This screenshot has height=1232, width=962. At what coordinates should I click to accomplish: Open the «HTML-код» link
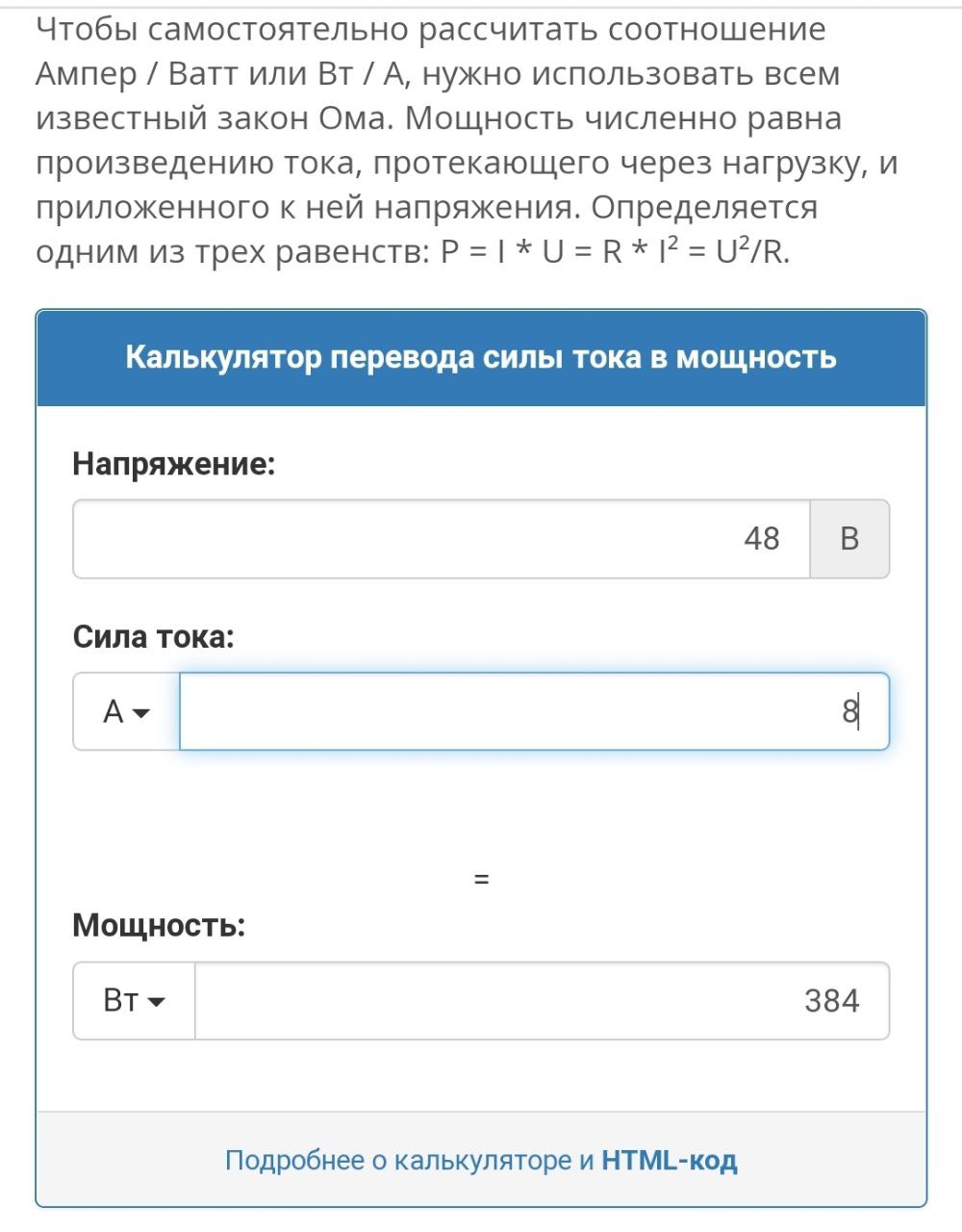click(x=670, y=1161)
